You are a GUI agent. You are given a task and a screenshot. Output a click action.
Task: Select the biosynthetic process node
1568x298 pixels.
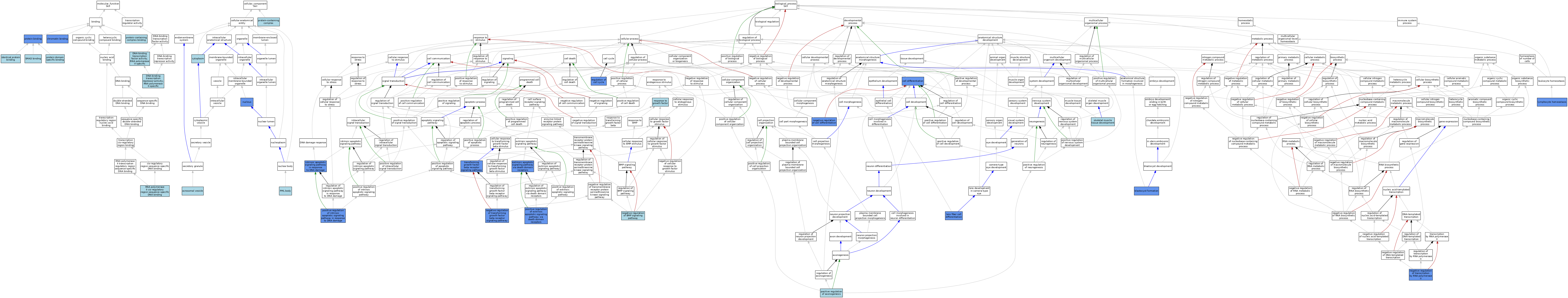(1337, 59)
